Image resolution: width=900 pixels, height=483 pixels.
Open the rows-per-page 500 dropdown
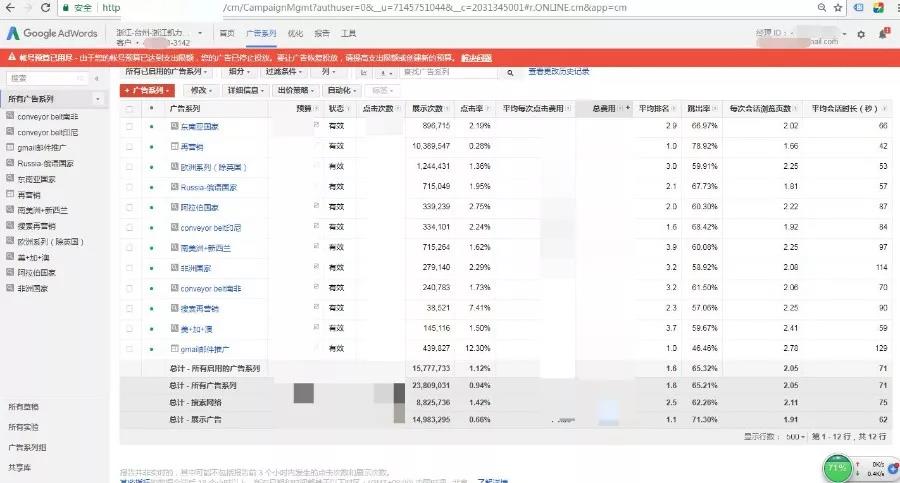point(796,437)
